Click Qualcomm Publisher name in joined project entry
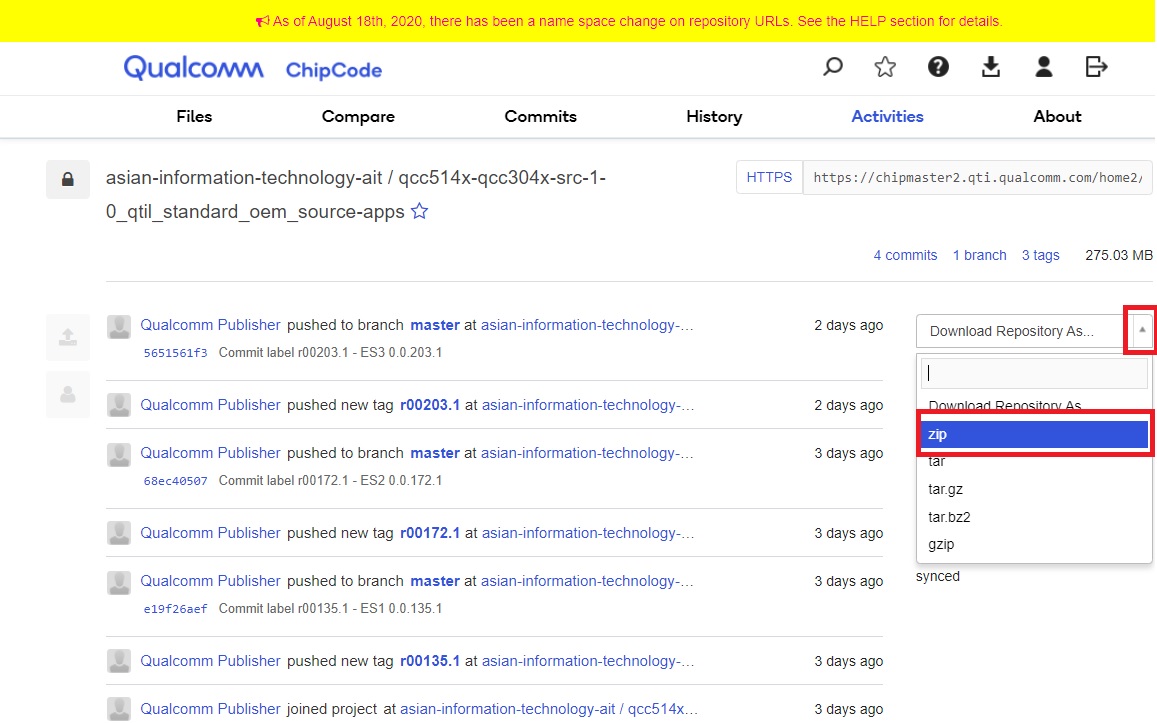 coord(210,709)
